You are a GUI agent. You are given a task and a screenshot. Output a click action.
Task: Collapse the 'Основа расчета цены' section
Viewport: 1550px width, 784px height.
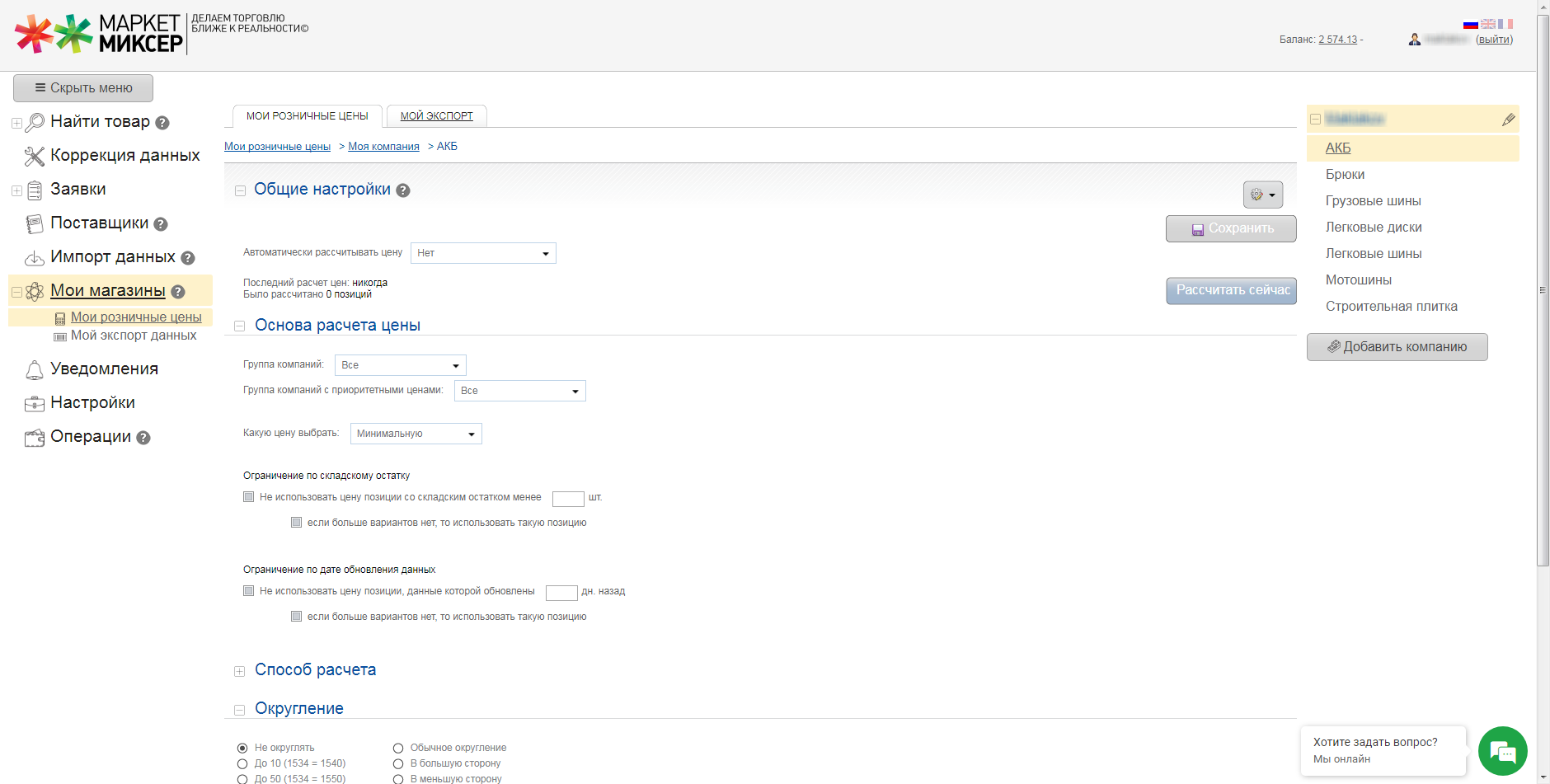(x=240, y=326)
